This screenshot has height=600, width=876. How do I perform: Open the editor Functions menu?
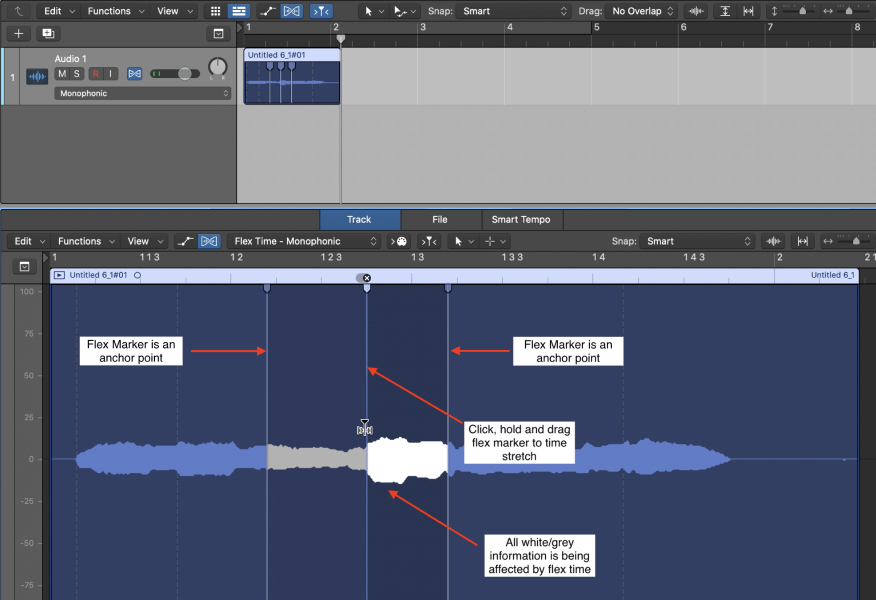85,241
